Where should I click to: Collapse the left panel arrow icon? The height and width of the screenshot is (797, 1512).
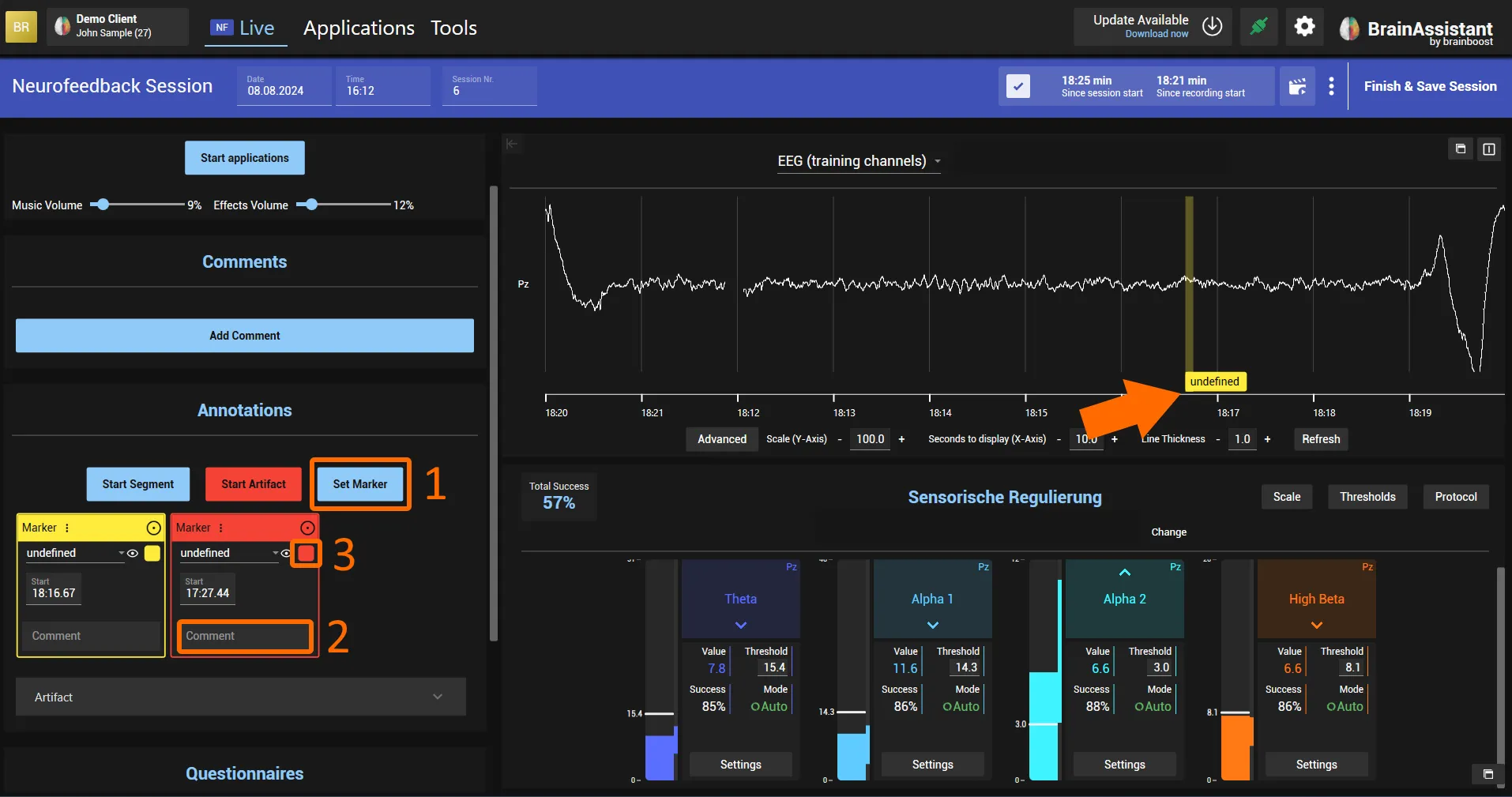(512, 144)
